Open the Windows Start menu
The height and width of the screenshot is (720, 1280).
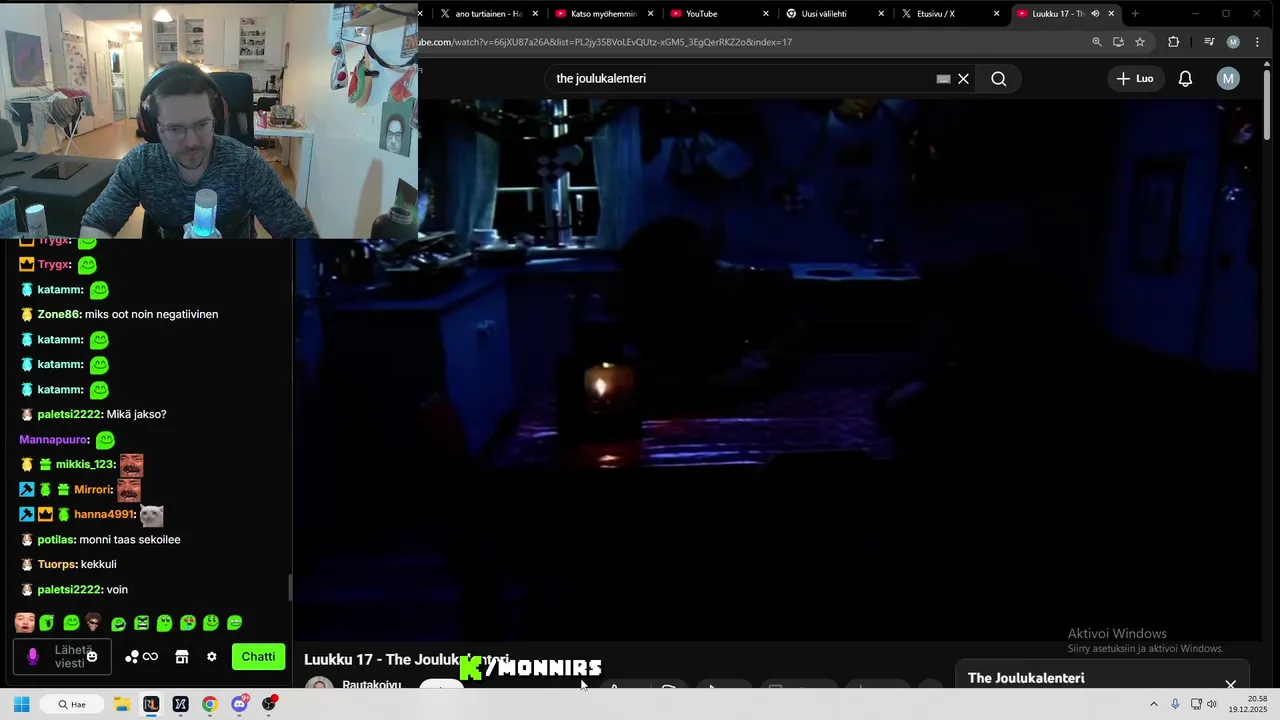[x=22, y=704]
